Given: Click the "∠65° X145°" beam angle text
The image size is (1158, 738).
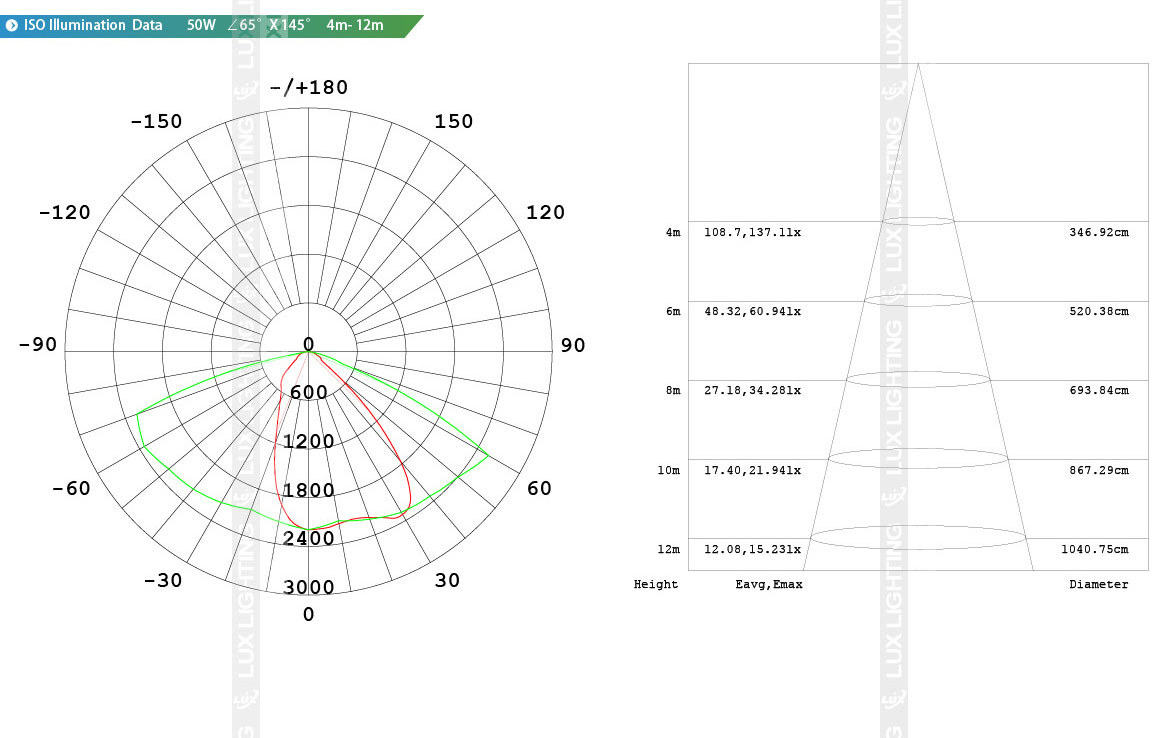Looking at the screenshot, I should 269,25.
